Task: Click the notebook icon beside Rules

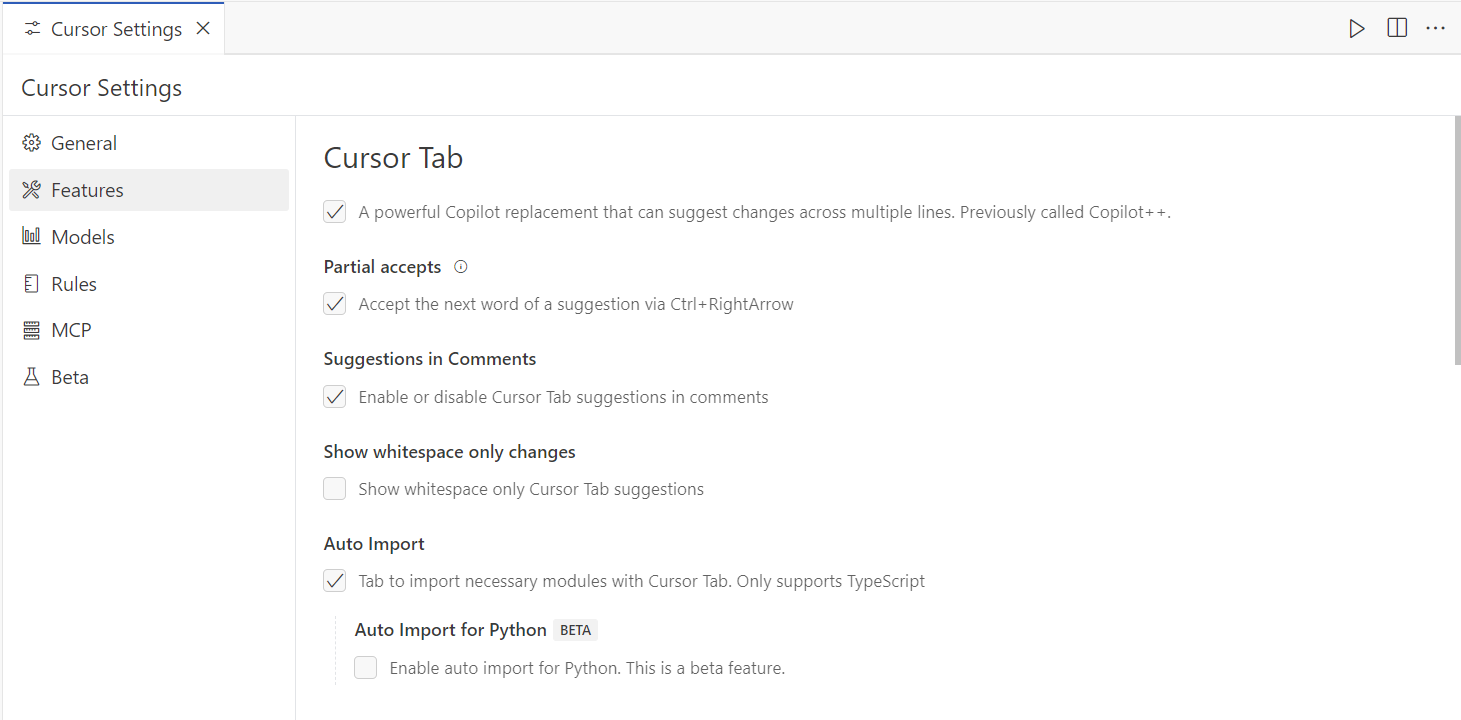Action: (x=31, y=284)
